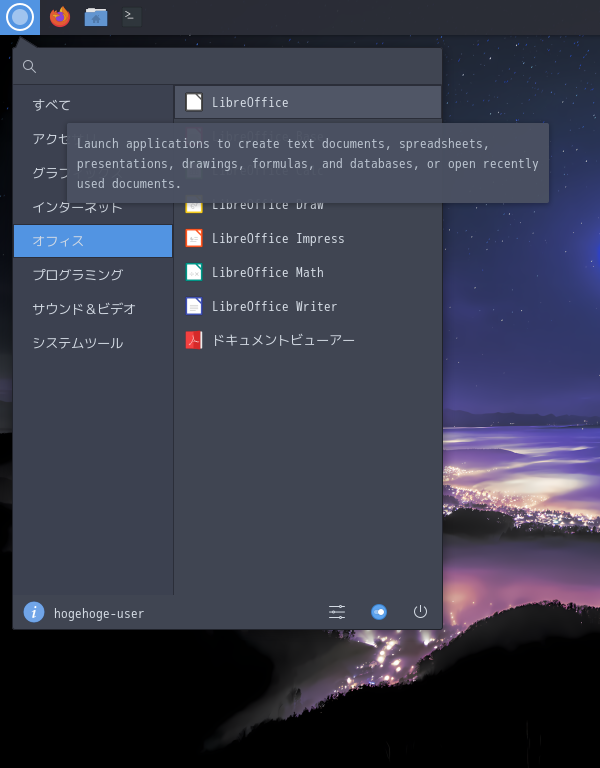
Task: Select the オフィス category
Action: (93, 241)
